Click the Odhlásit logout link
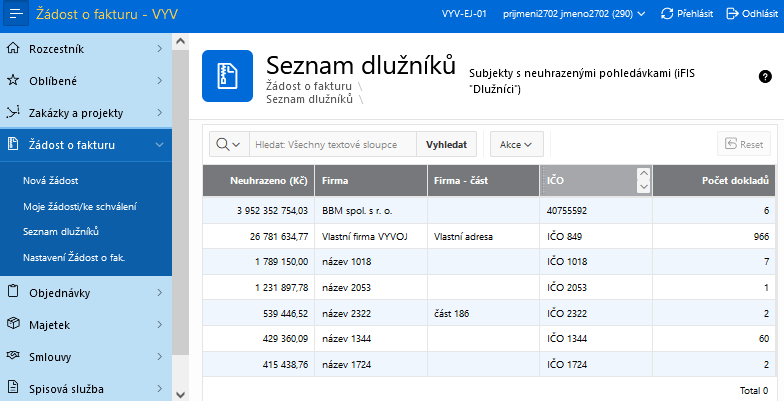The height and width of the screenshot is (401, 784). 751,14
